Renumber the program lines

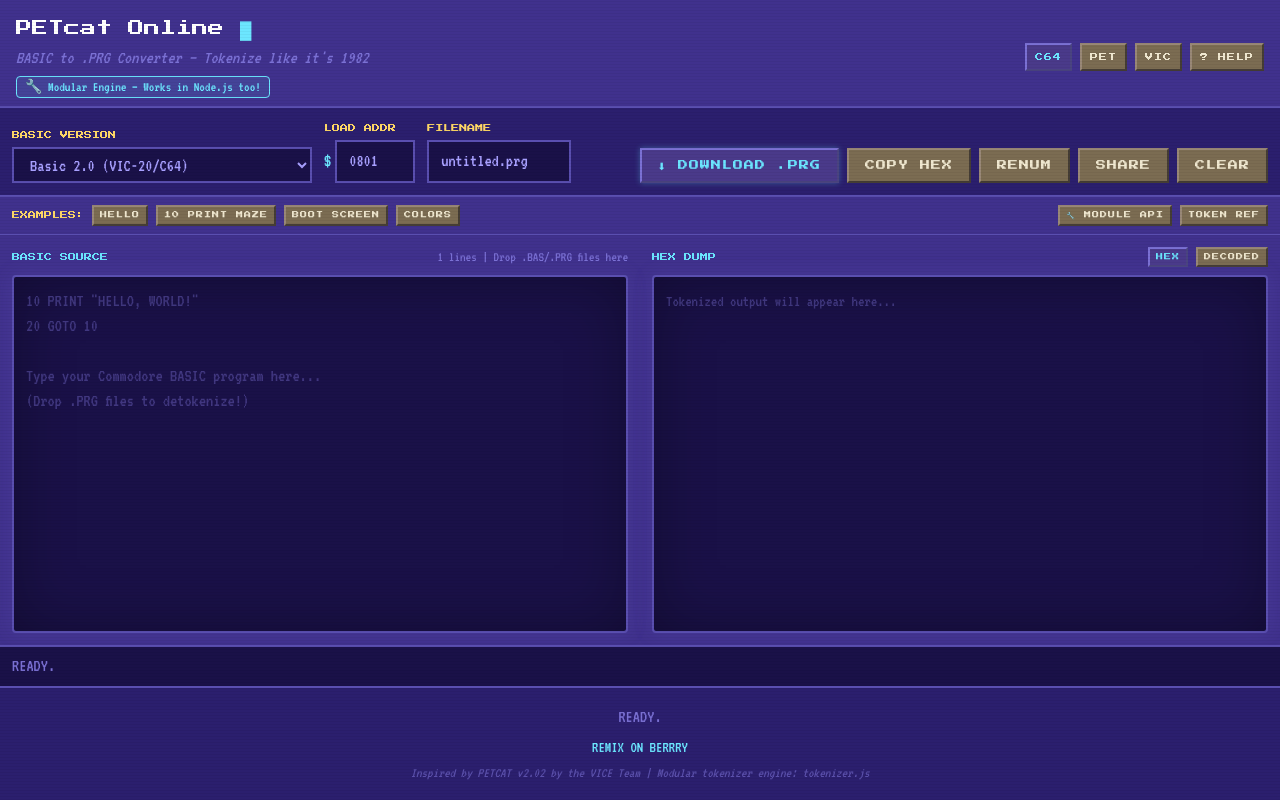pos(1024,165)
